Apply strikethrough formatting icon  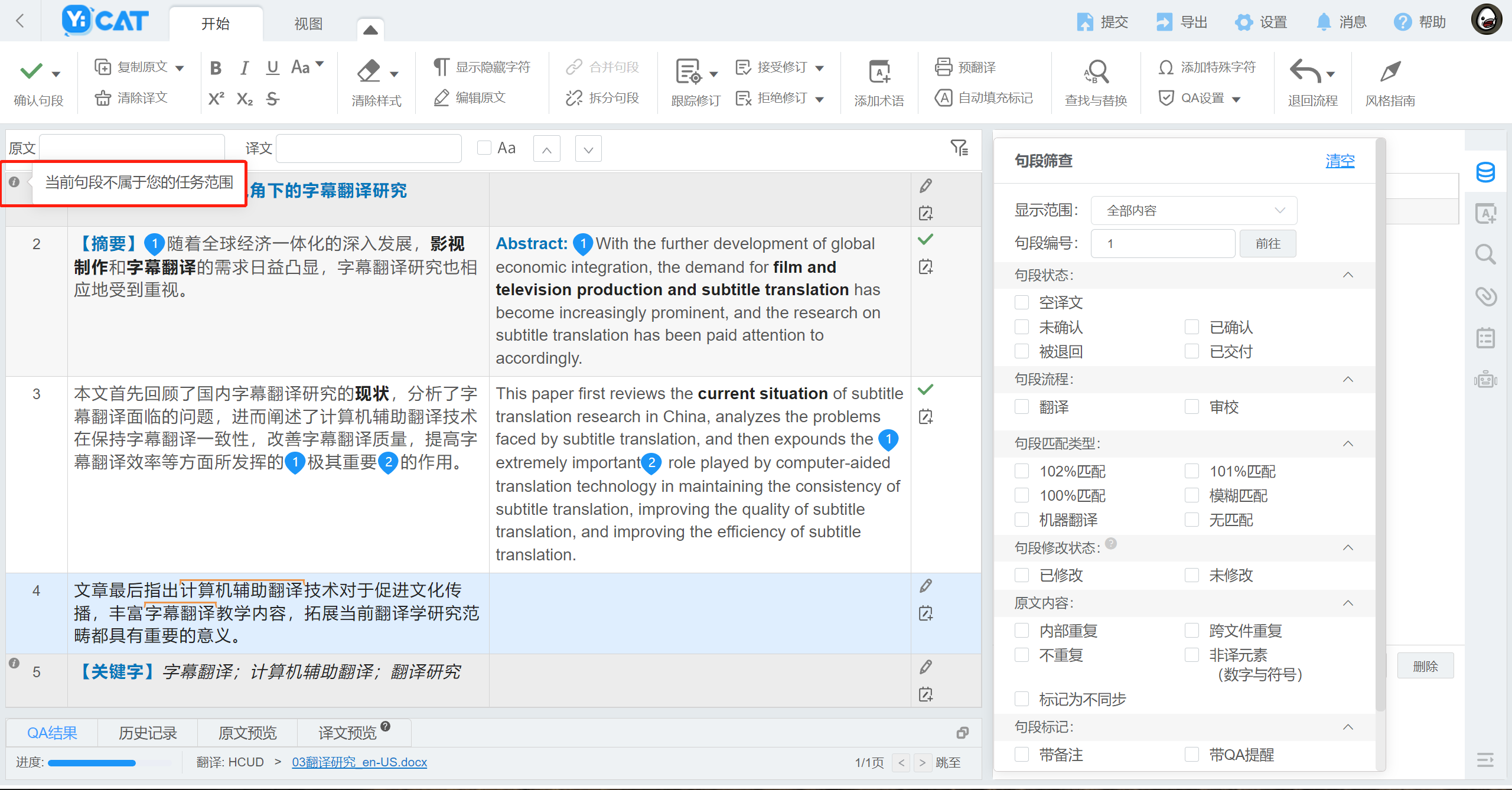click(272, 99)
